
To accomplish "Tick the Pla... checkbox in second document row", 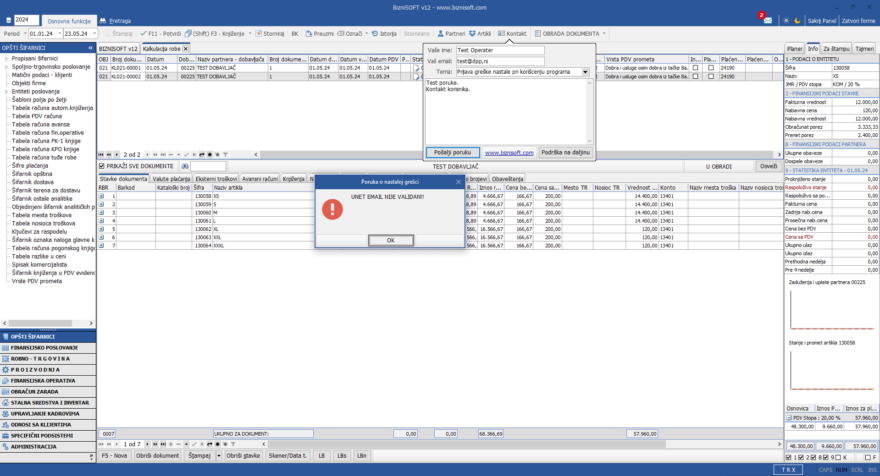I will (710, 75).
